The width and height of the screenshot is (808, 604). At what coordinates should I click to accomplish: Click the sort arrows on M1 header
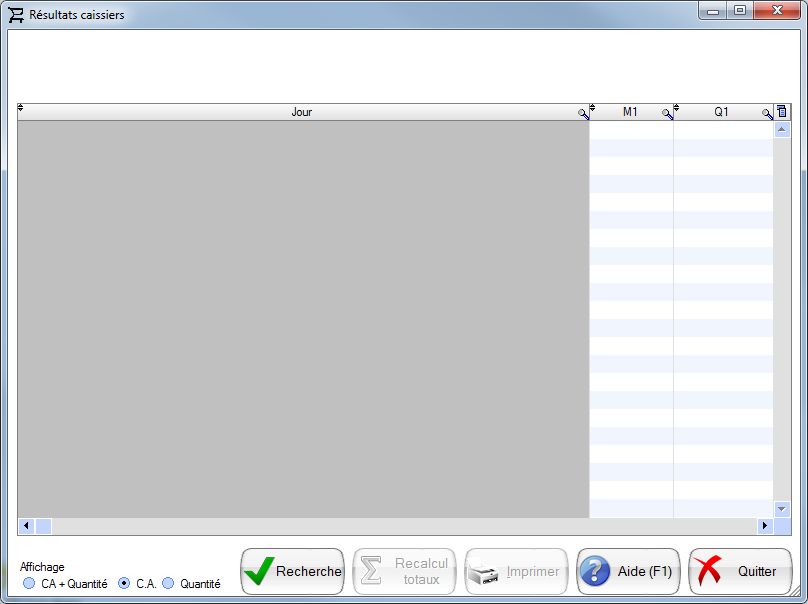592,105
